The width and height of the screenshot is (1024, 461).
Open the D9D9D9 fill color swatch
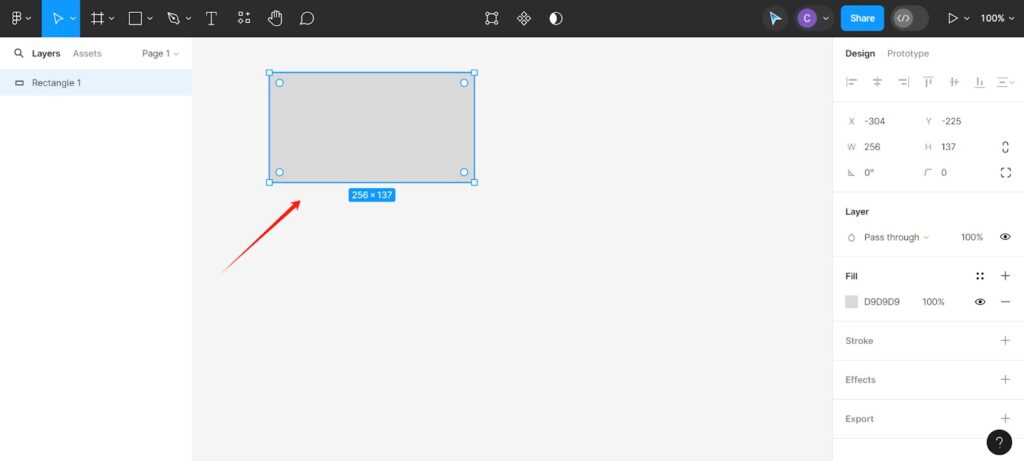[852, 302]
